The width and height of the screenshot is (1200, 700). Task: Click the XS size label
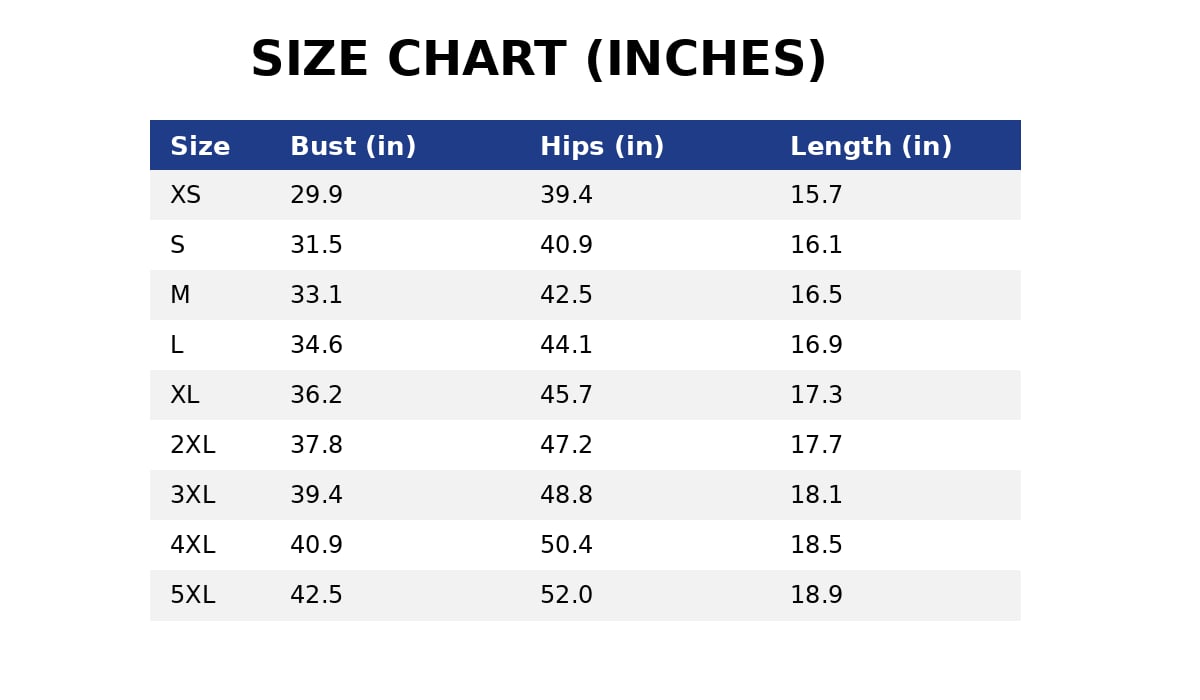[x=185, y=196]
